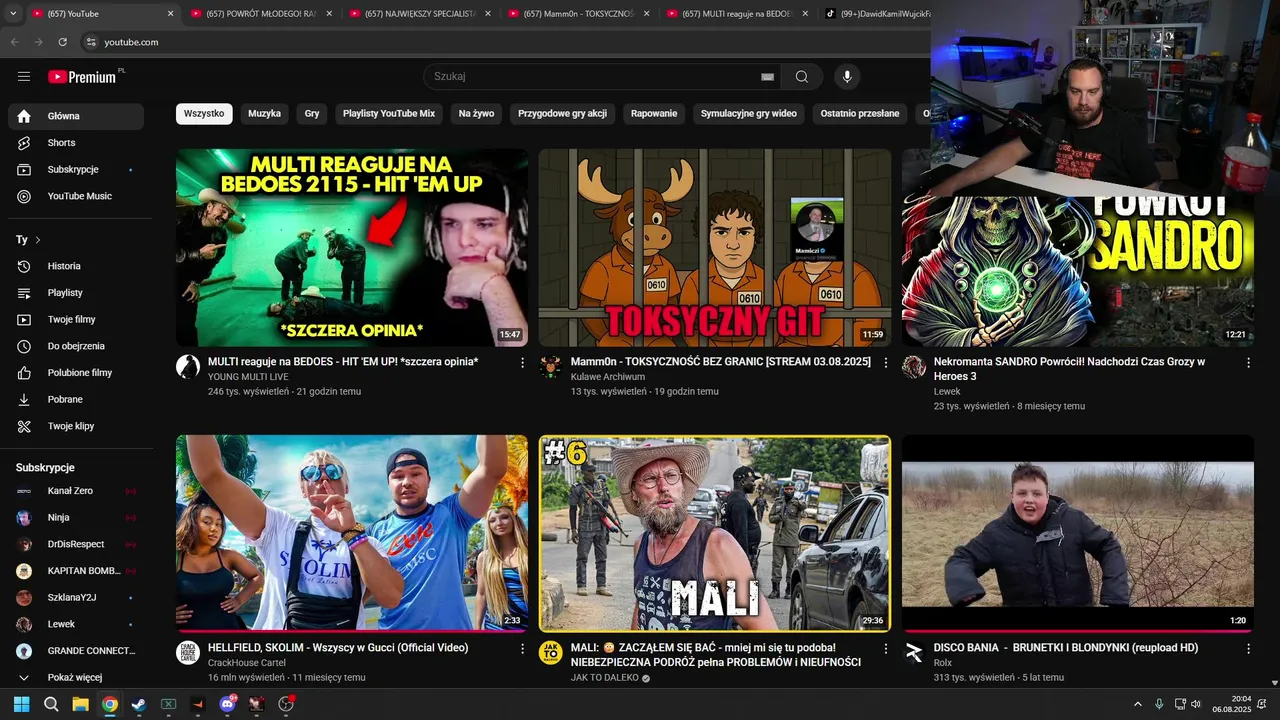Open Twoje klipy in the sidebar
1280x720 pixels.
[x=76, y=426]
